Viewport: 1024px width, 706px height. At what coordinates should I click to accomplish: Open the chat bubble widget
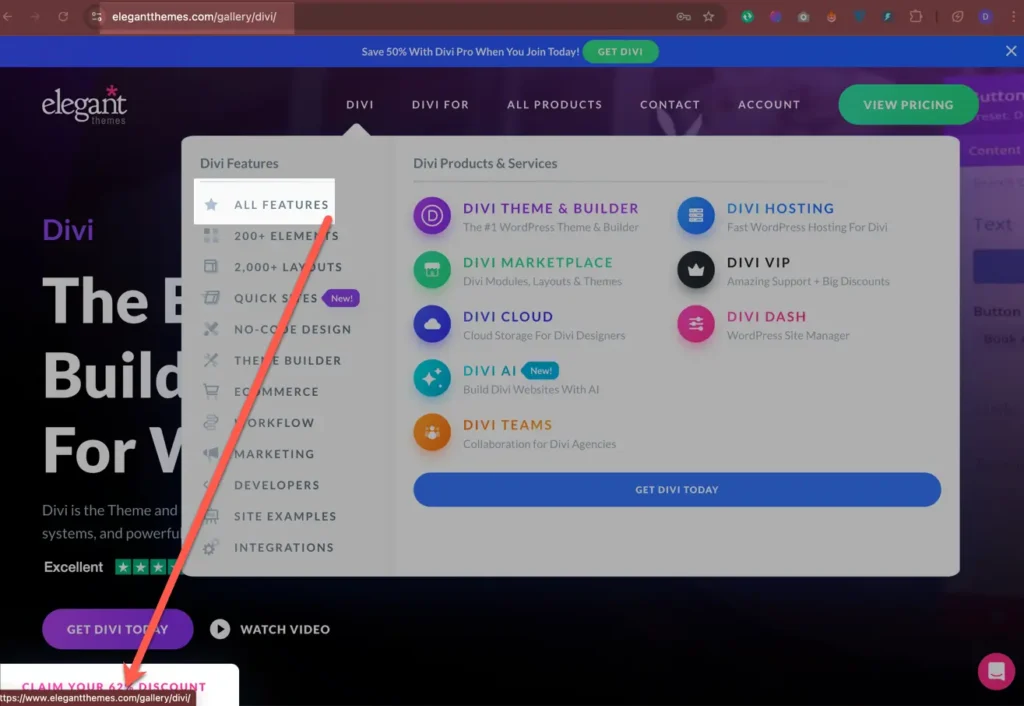click(x=996, y=671)
